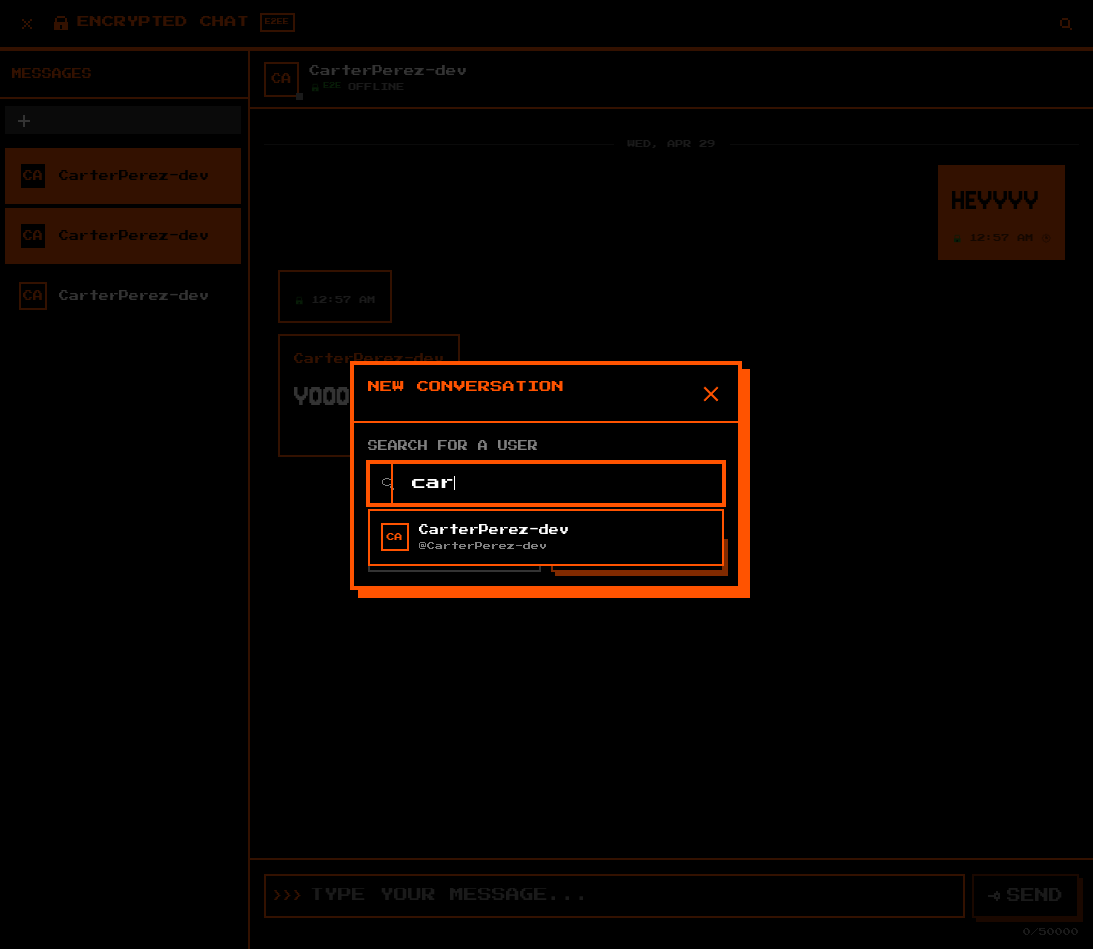The image size is (1093, 949).
Task: Click the E2EE badge in the header
Action: [277, 22]
